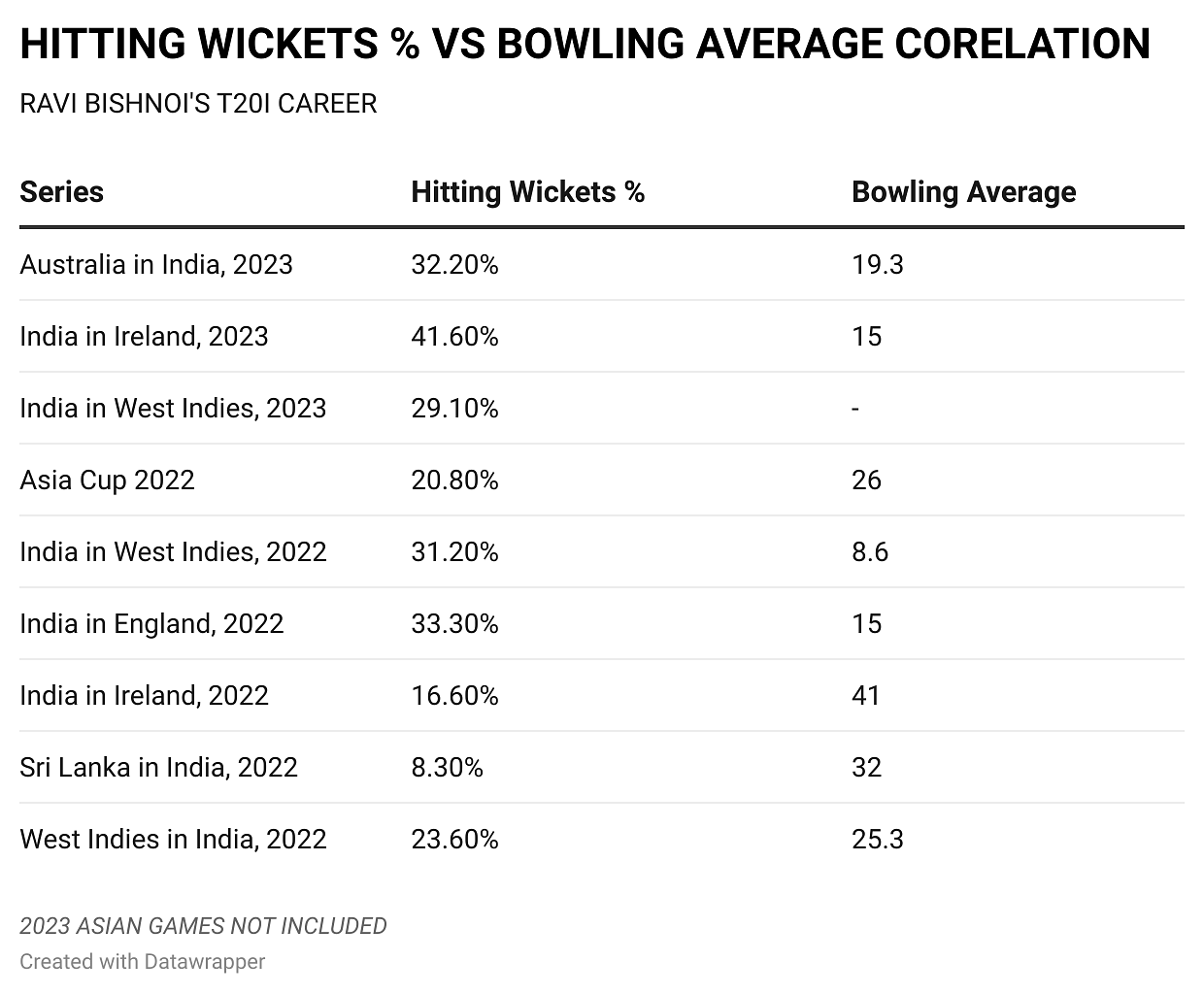Click the Series column header
Image resolution: width=1204 pixels, height=994 pixels.
pyautogui.click(x=61, y=192)
